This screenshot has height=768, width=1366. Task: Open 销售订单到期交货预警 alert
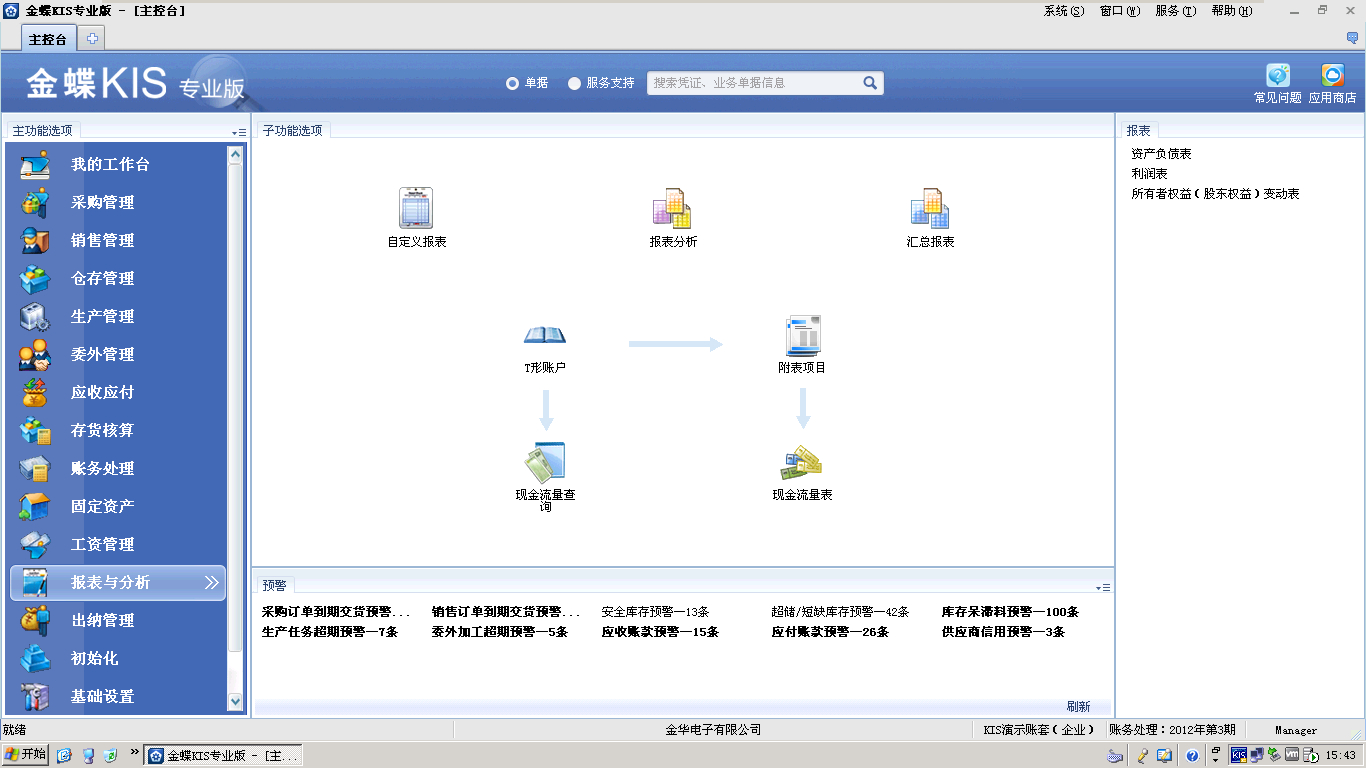click(x=506, y=612)
